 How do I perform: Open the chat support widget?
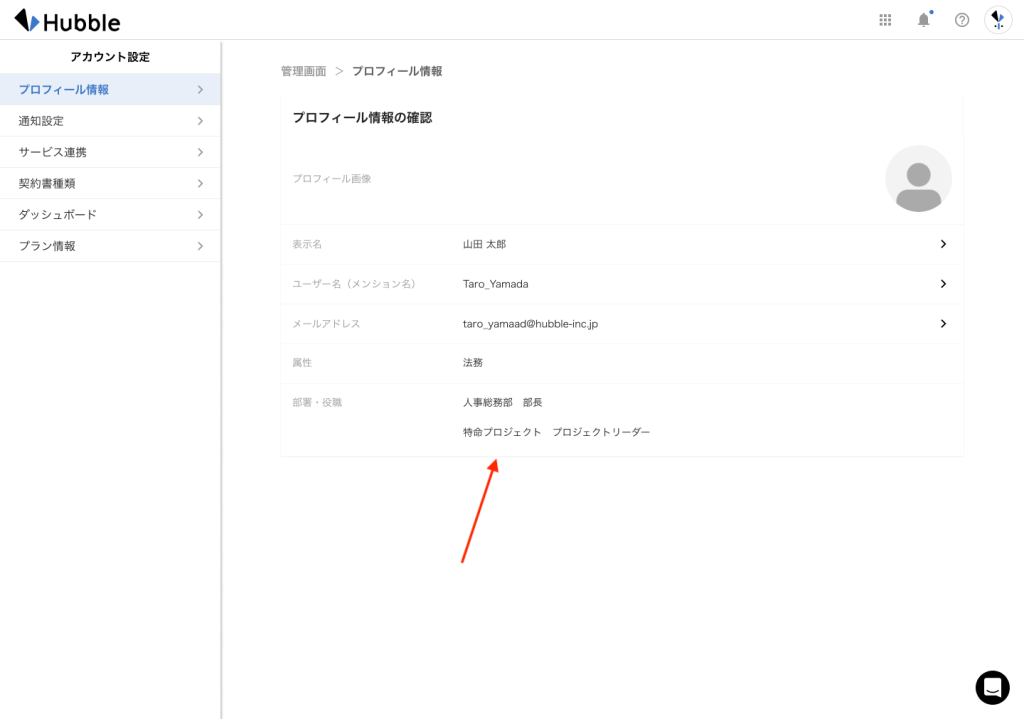click(992, 687)
